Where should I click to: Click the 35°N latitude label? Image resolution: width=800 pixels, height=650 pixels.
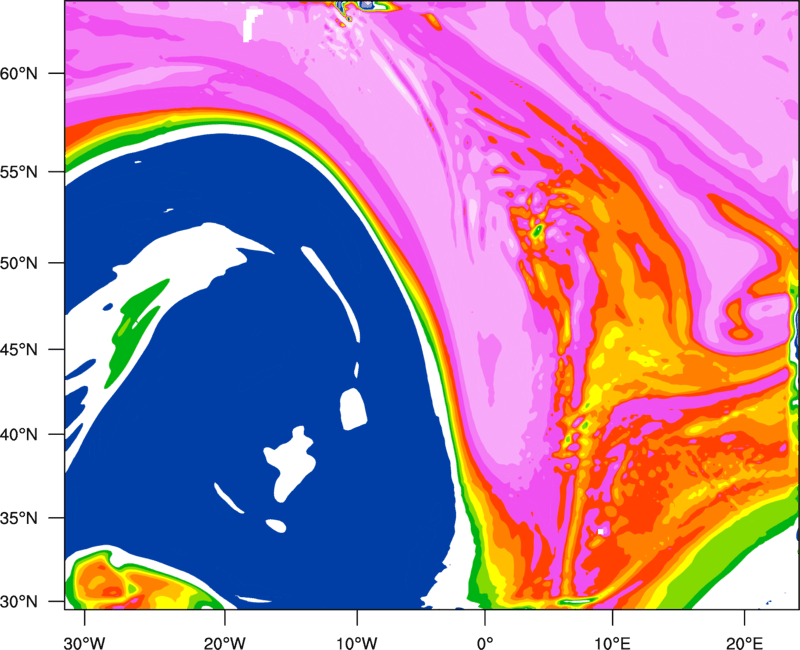[19, 518]
